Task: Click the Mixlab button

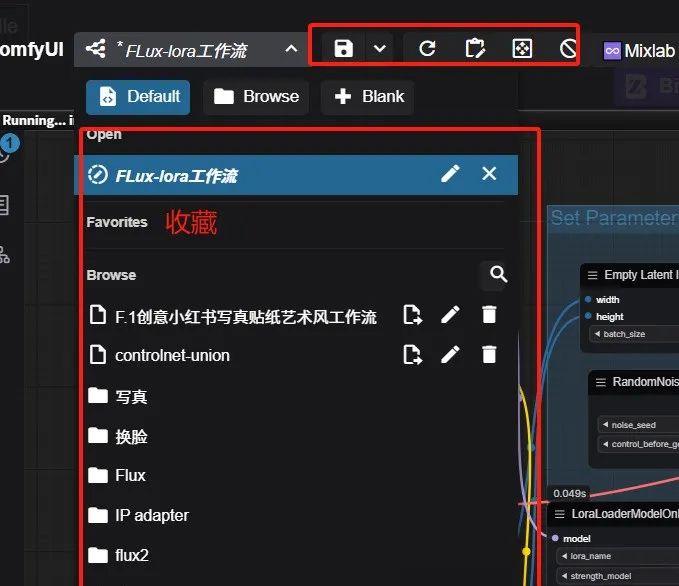Action: point(640,51)
